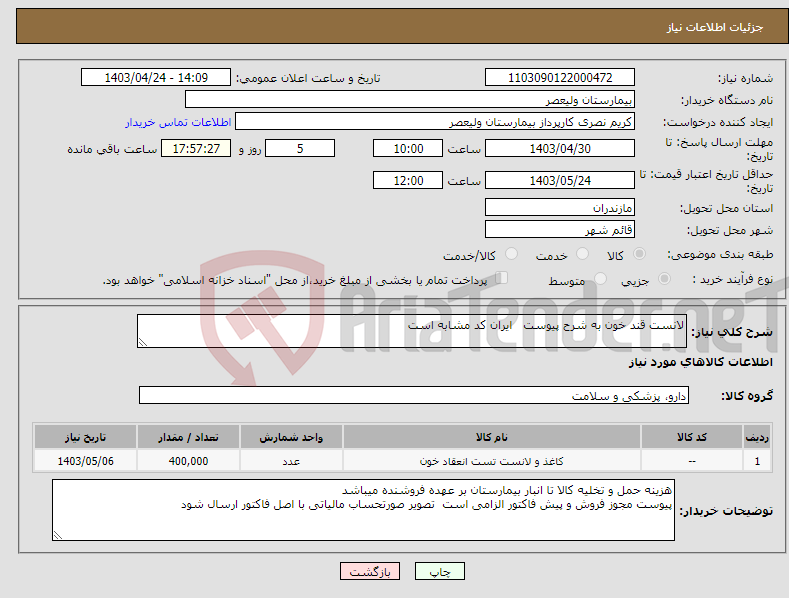
Task: Click the بیمارستان ولیعصر buyer name field
Action: [x=410, y=100]
